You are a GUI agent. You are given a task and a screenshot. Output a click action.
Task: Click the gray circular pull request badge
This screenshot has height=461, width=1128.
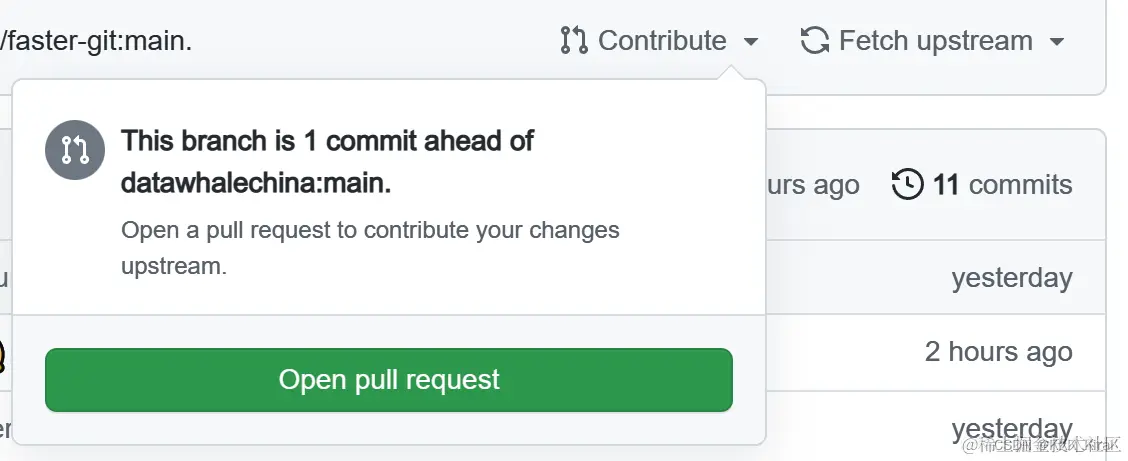tap(75, 150)
